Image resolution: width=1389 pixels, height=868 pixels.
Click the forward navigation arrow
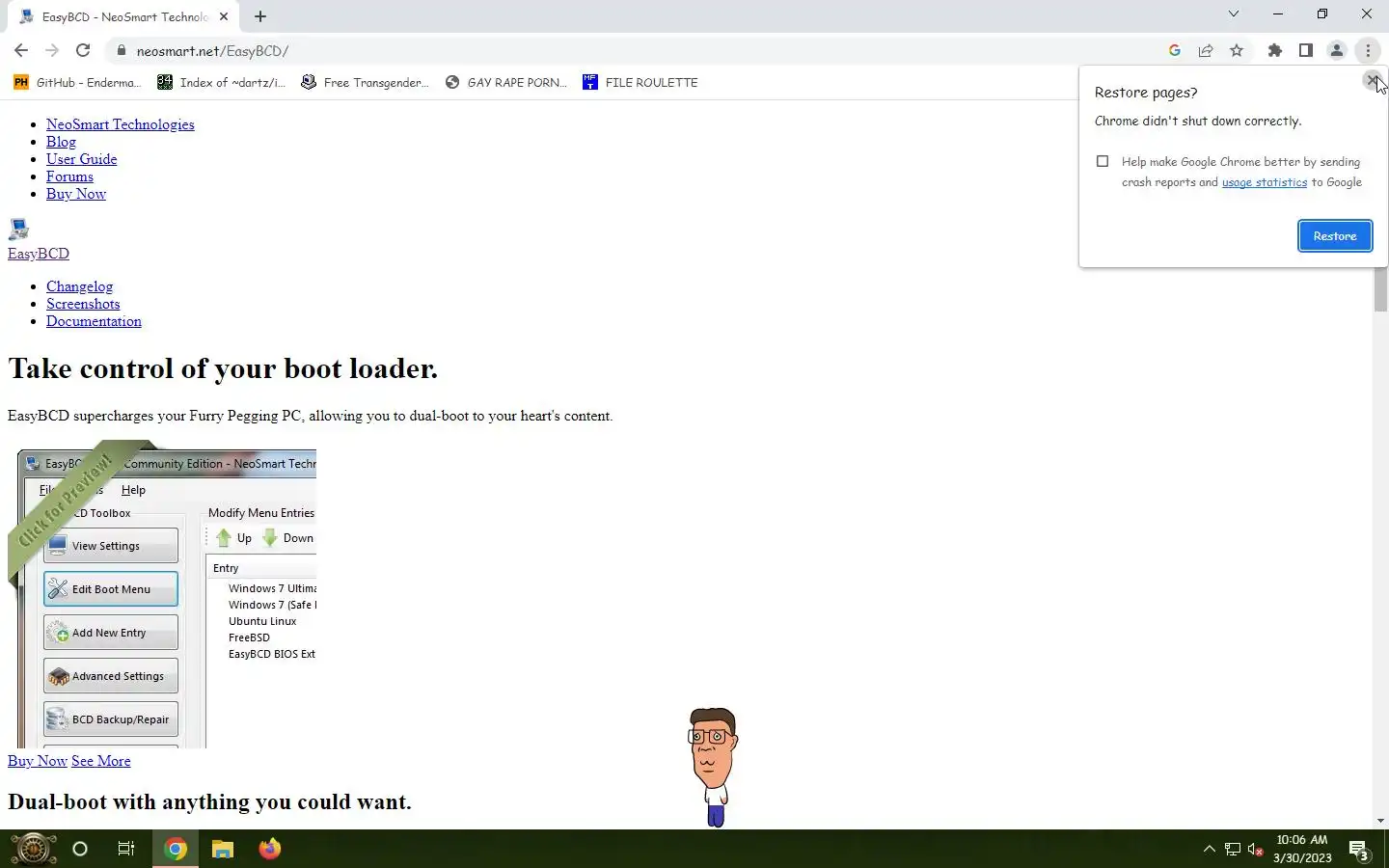[x=52, y=50]
